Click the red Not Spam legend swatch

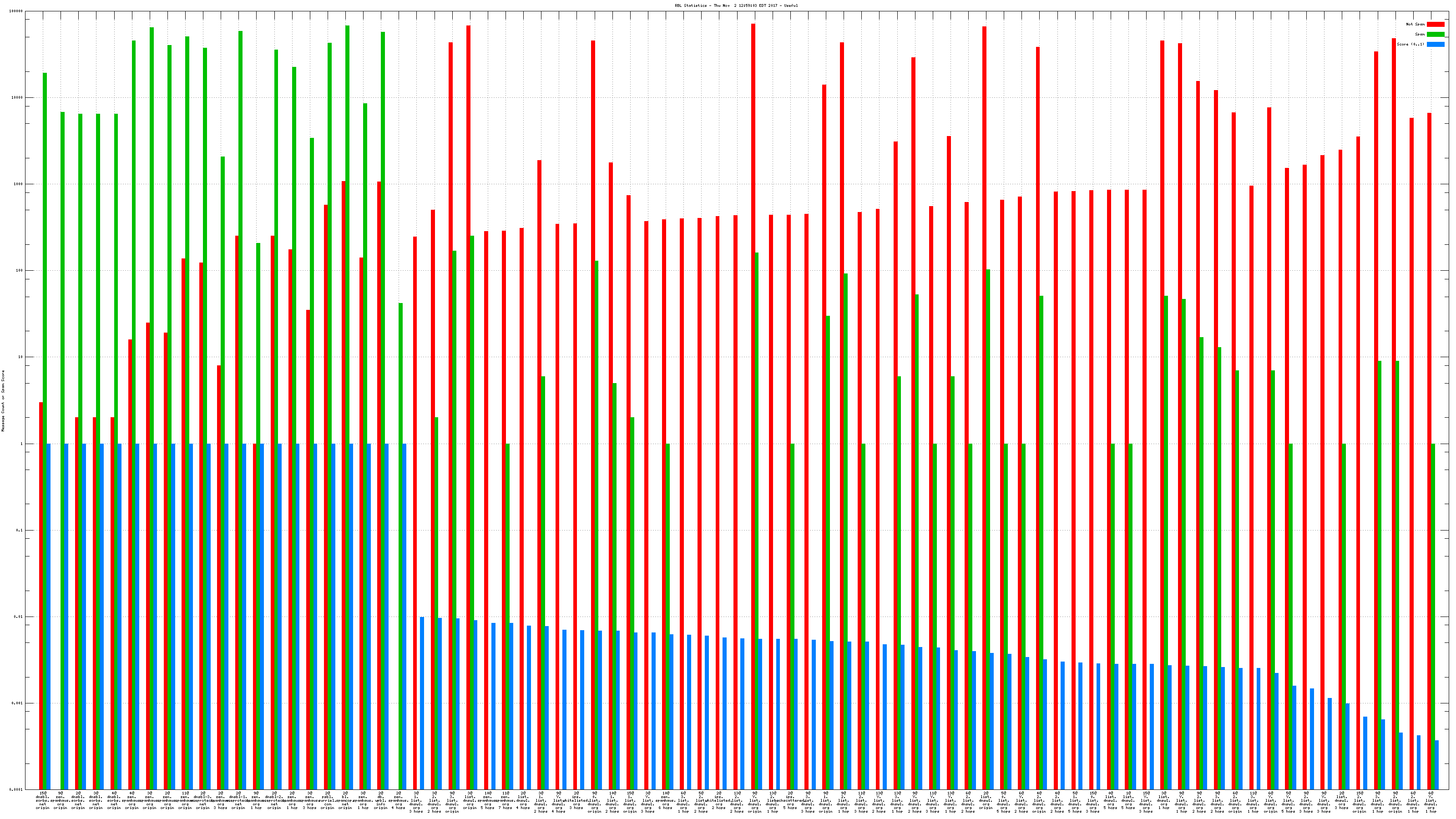pyautogui.click(x=1435, y=24)
